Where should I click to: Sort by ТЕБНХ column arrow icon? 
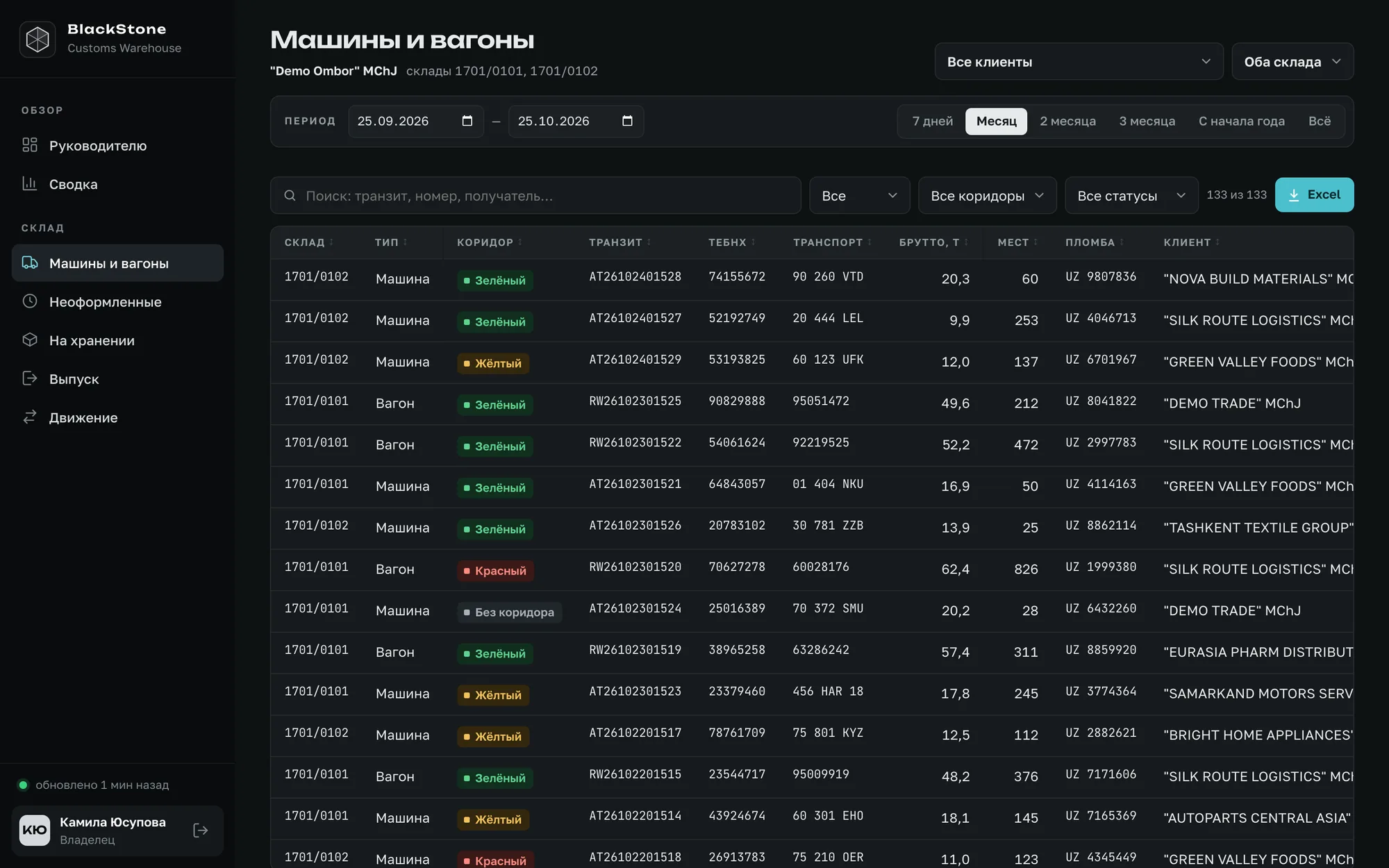[753, 242]
